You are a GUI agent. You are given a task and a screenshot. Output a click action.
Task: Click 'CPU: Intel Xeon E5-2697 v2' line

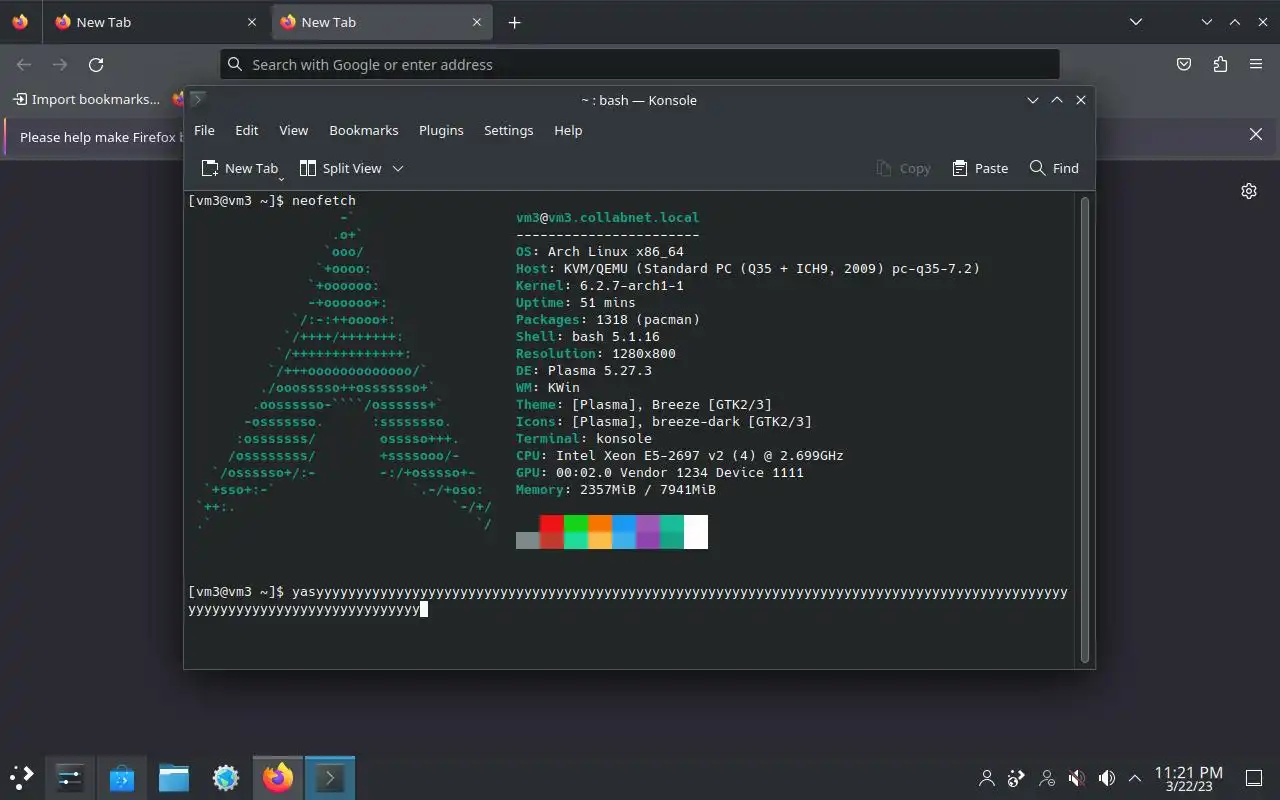click(x=680, y=455)
